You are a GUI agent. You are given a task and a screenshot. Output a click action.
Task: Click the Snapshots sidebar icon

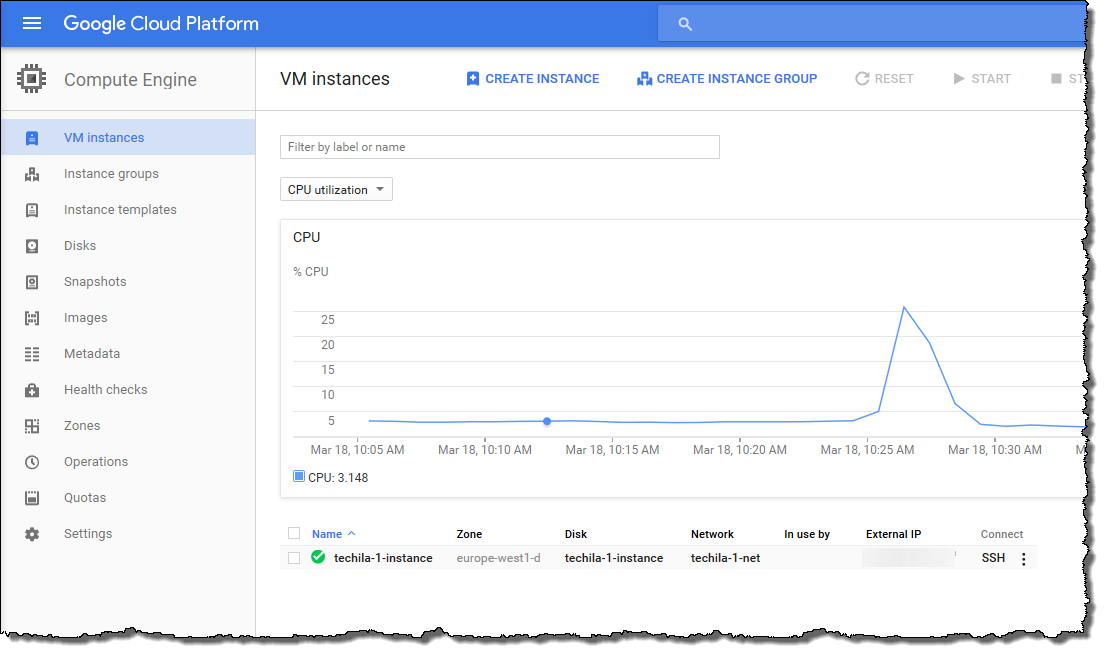[x=32, y=282]
